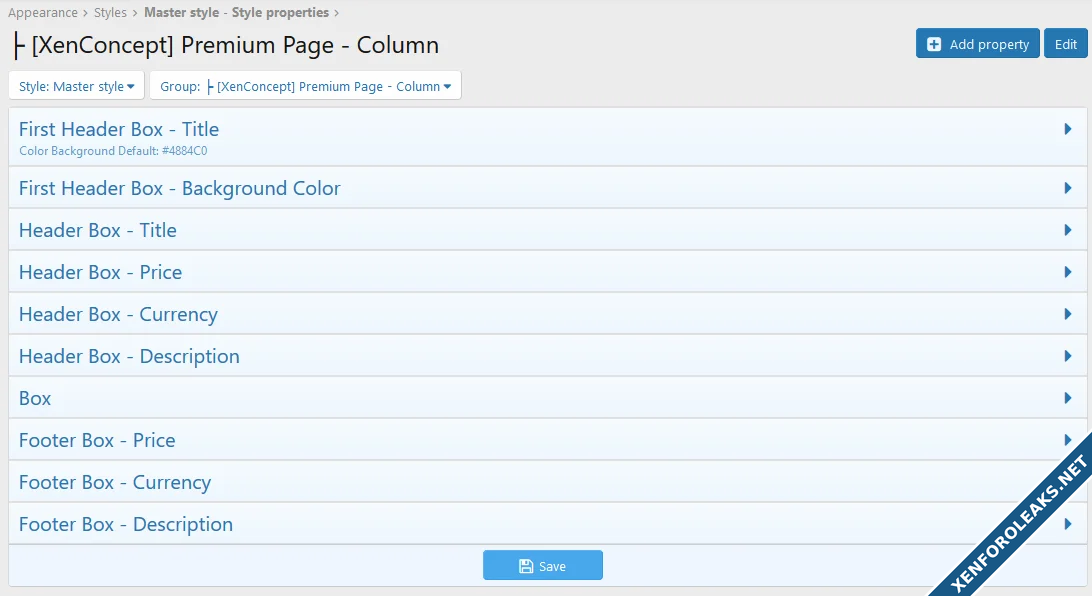1092x596 pixels.
Task: Click arrow icon on Header Box - Currency
Action: (1068, 314)
